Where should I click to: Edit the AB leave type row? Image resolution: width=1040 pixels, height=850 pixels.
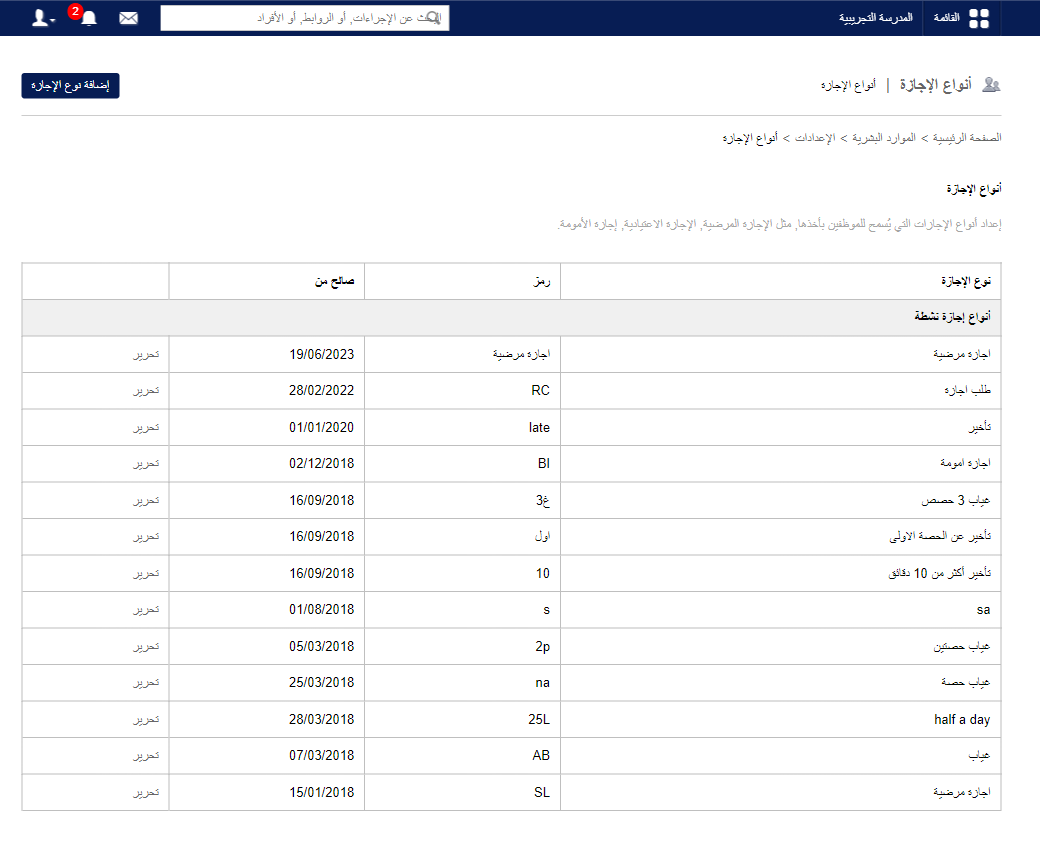[146, 755]
